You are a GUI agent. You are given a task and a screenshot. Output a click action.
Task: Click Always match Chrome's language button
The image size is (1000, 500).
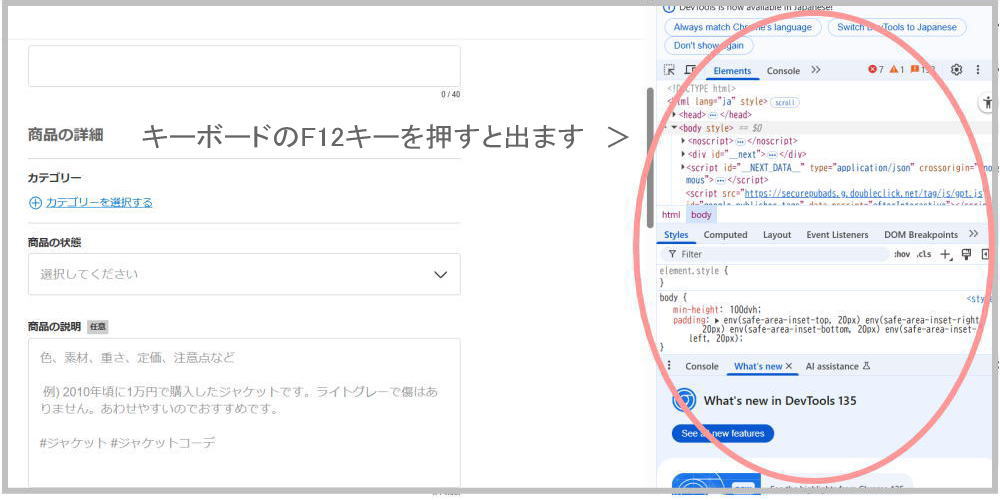742,27
